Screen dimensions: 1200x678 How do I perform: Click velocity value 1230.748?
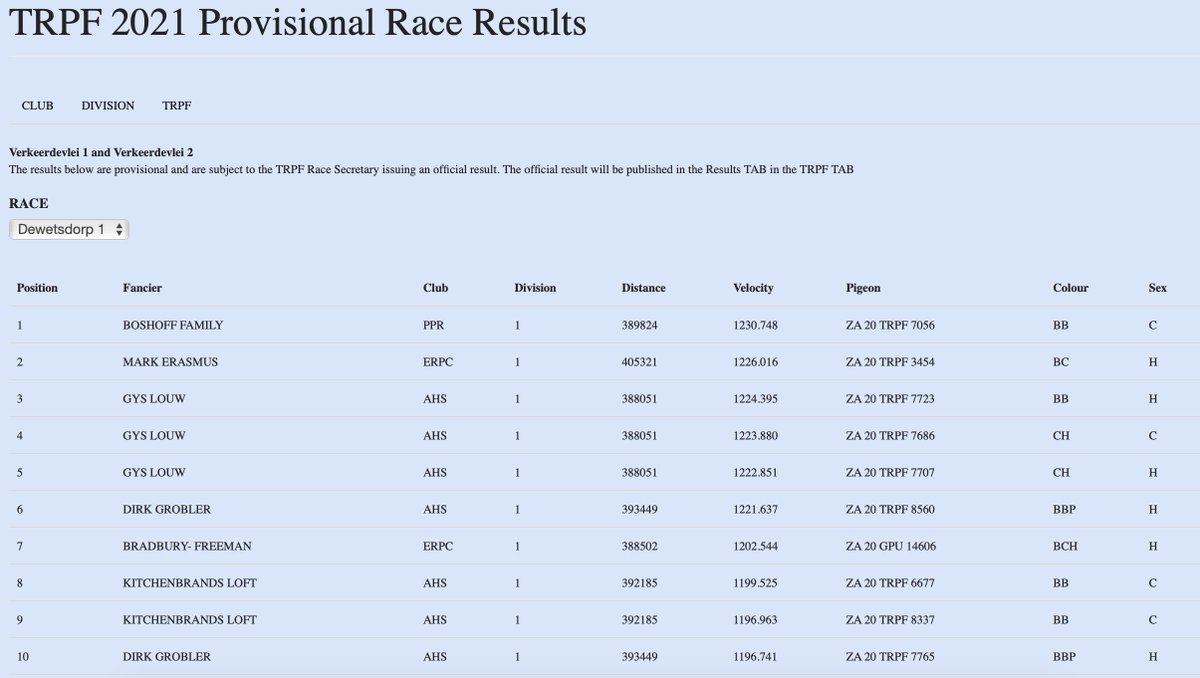[x=755, y=325]
